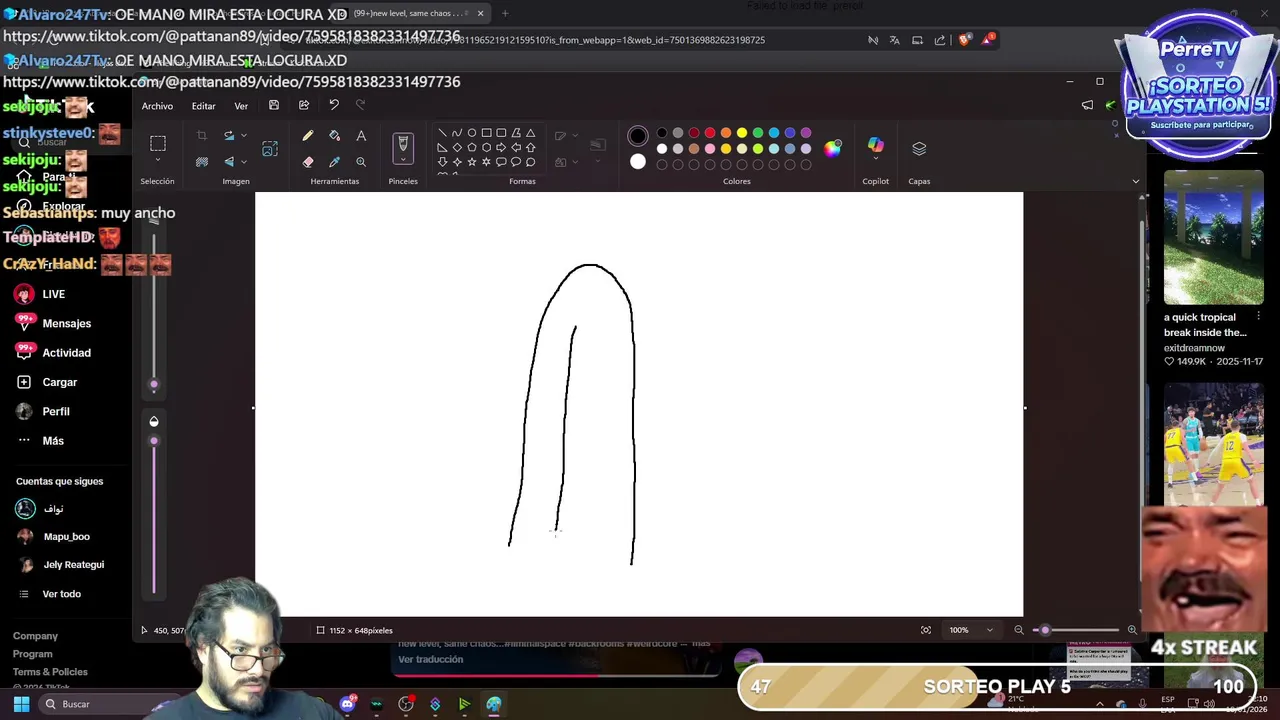Click the zoom out magnifier in status bar

1019,630
